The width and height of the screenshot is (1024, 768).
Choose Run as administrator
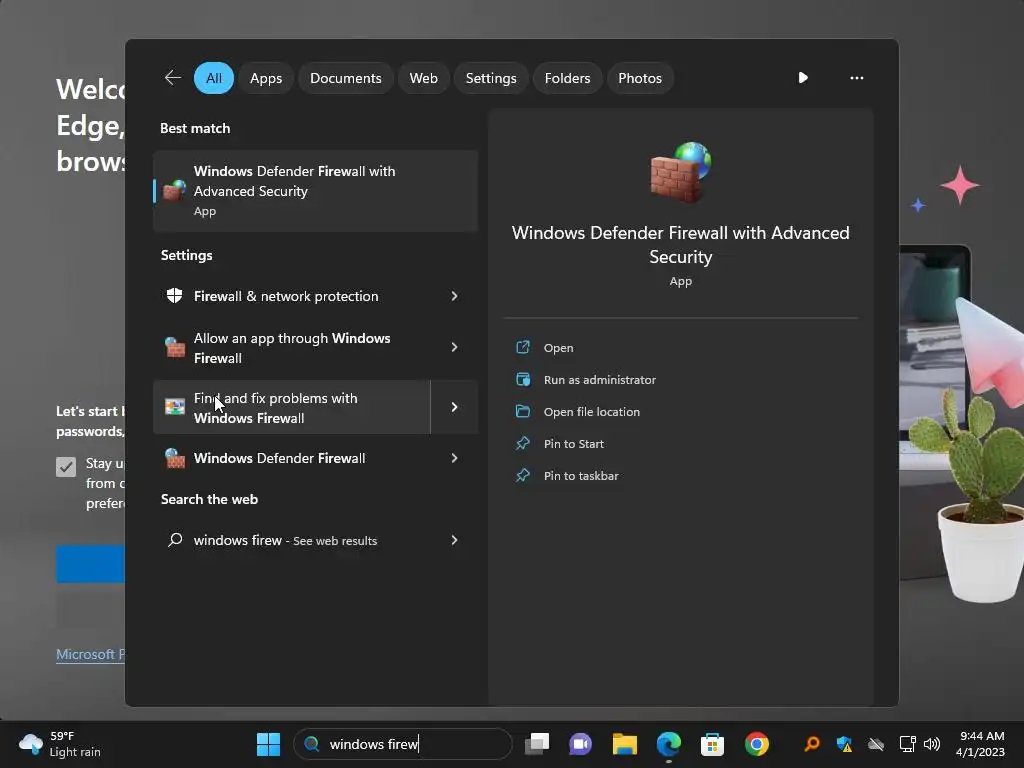(x=600, y=380)
